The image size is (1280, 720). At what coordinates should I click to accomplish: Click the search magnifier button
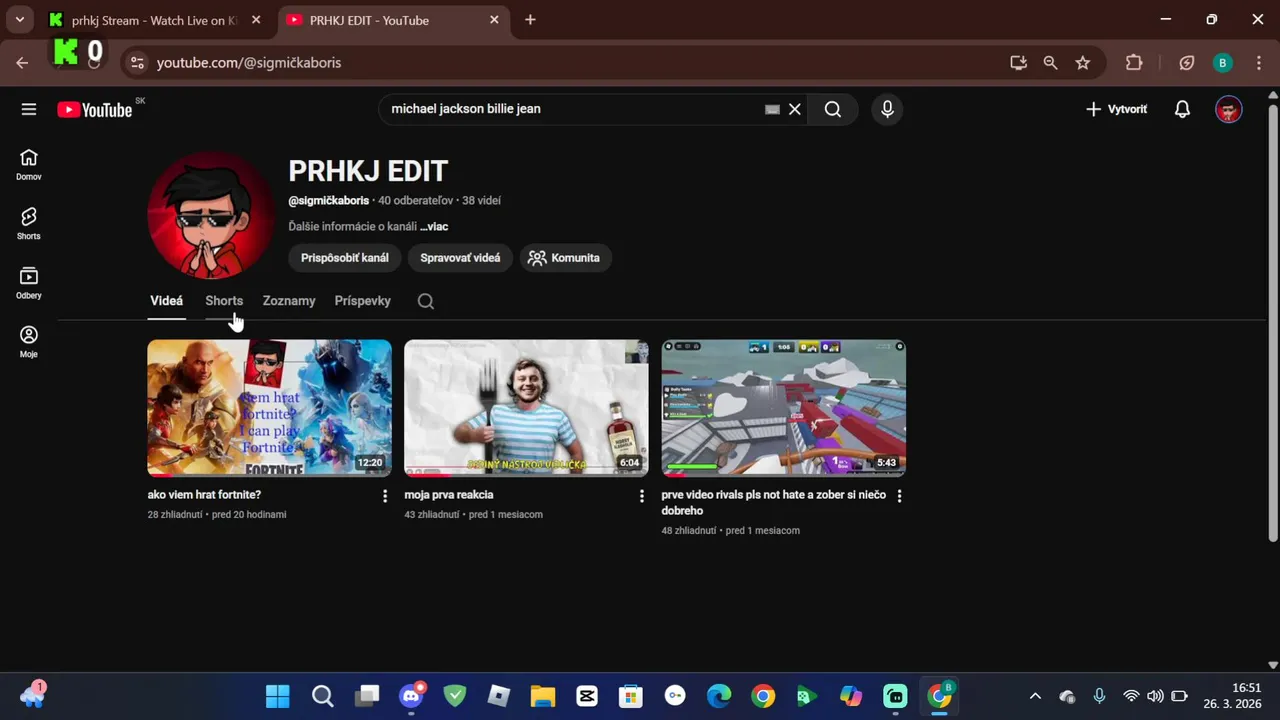833,109
